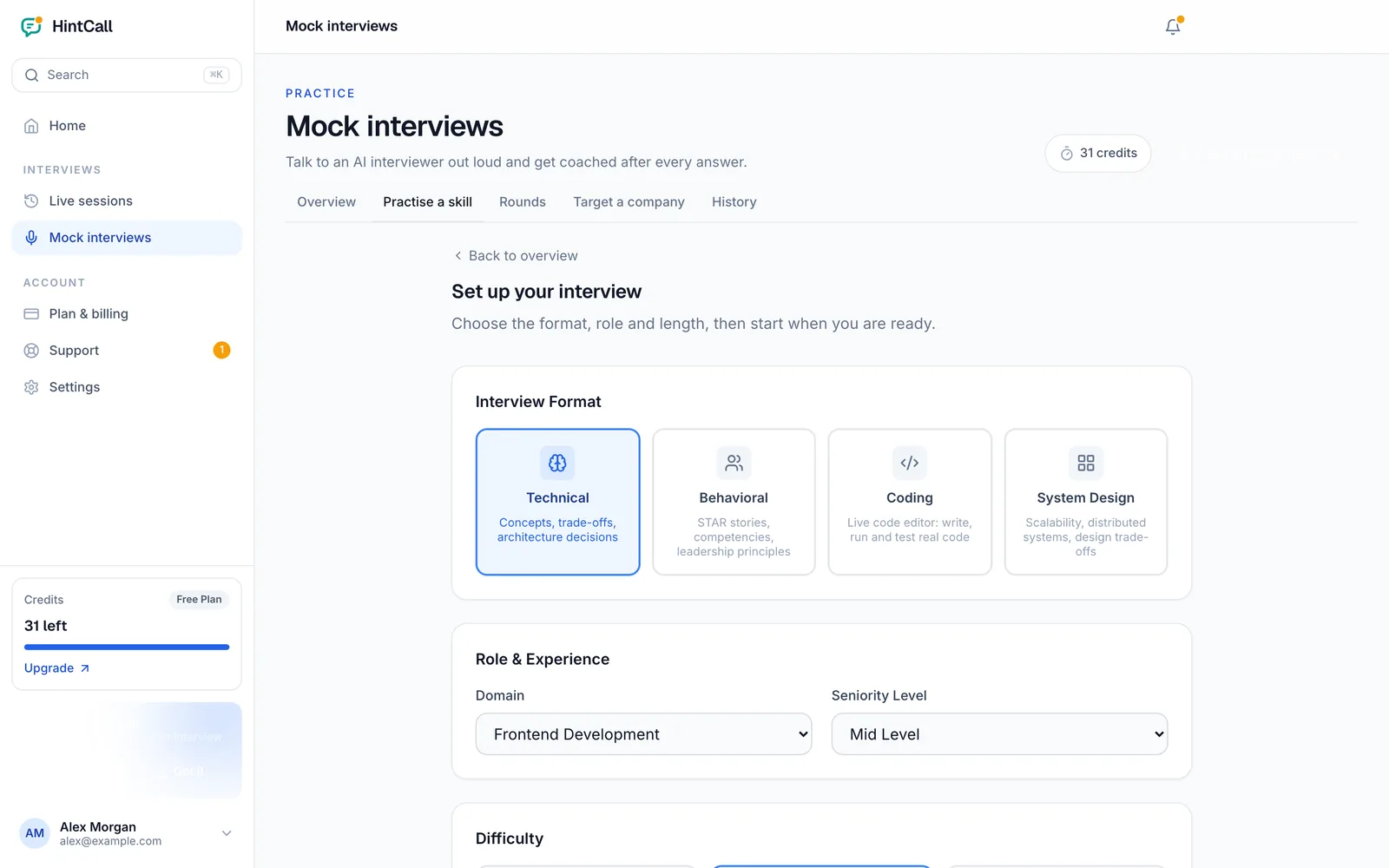Click the System Design grid icon

click(x=1086, y=463)
